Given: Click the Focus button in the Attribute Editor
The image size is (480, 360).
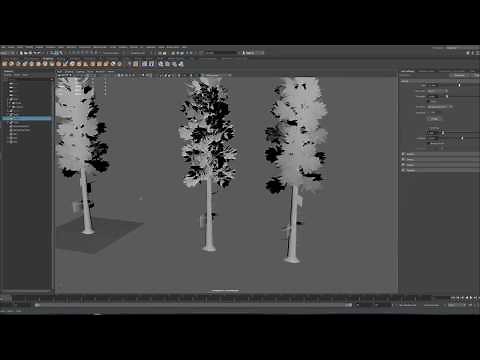Looking at the screenshot, I should coord(459,76).
